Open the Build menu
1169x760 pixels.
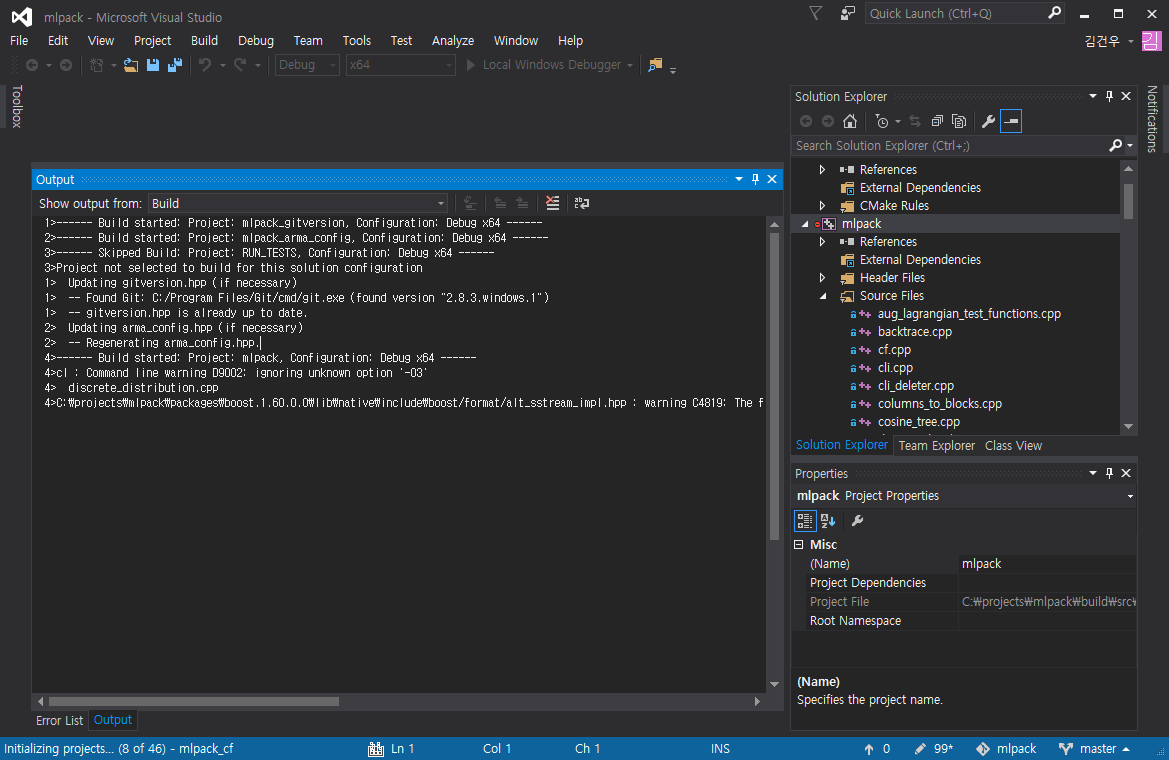(204, 40)
